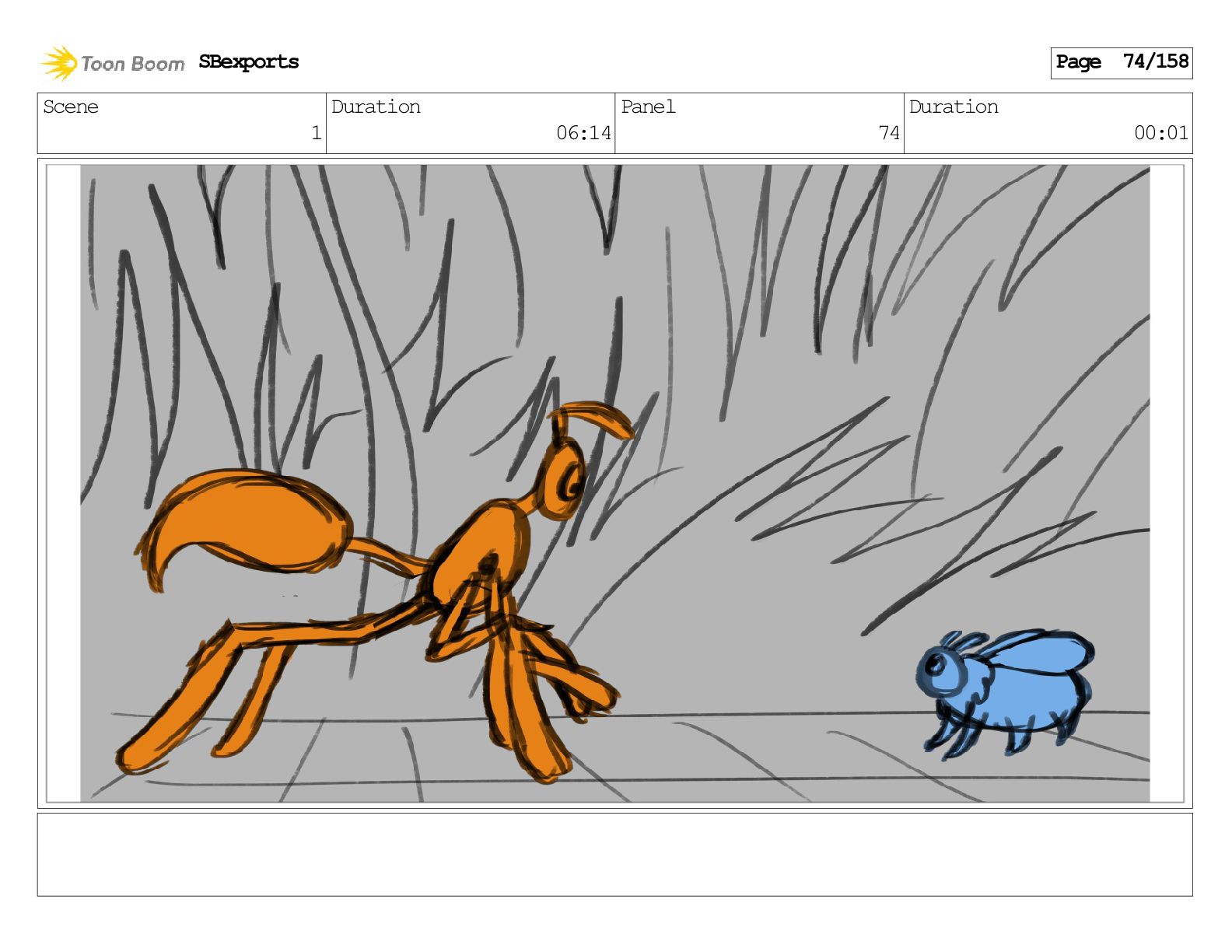Select the Panel label

tap(648, 107)
